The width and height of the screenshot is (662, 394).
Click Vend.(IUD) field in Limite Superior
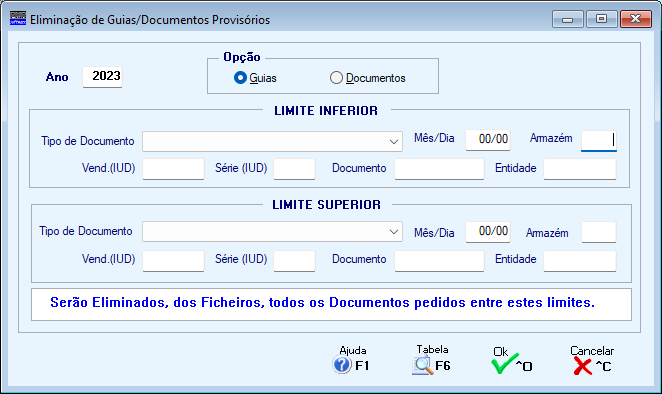point(174,261)
